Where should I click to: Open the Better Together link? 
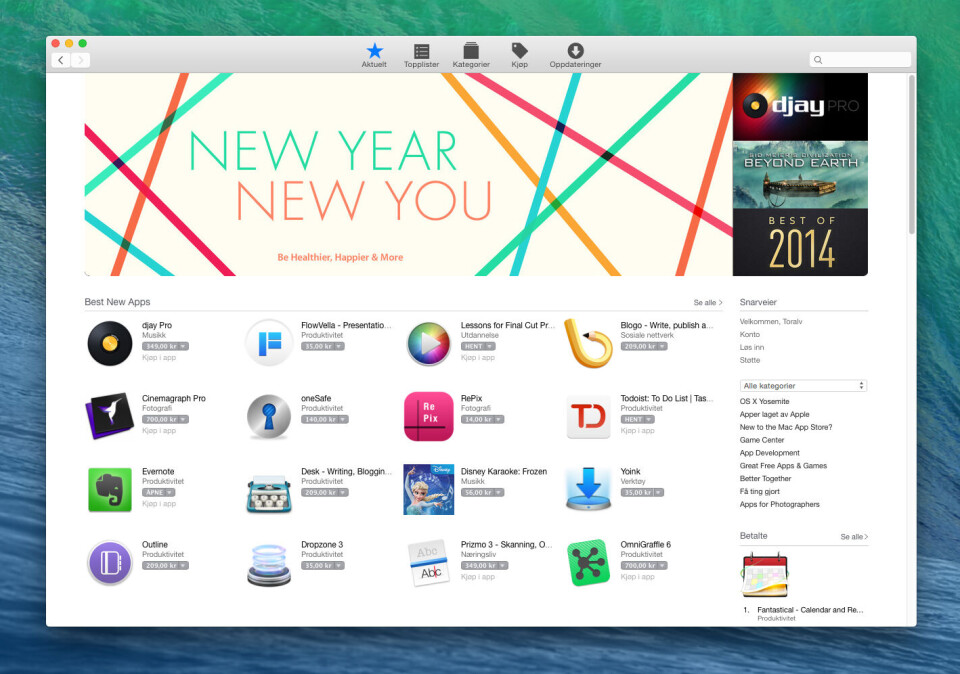tap(765, 479)
